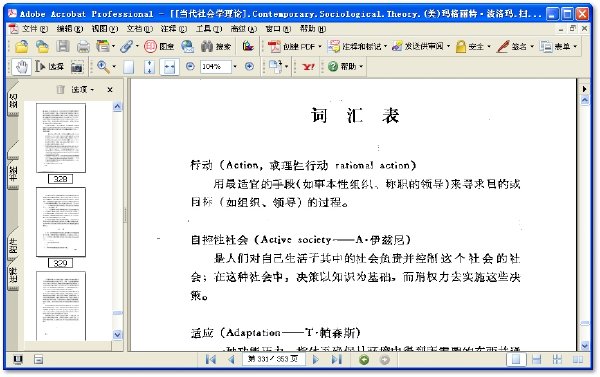The width and height of the screenshot is (600, 377).
Task: Click the Open file folder icon
Action: [22, 46]
